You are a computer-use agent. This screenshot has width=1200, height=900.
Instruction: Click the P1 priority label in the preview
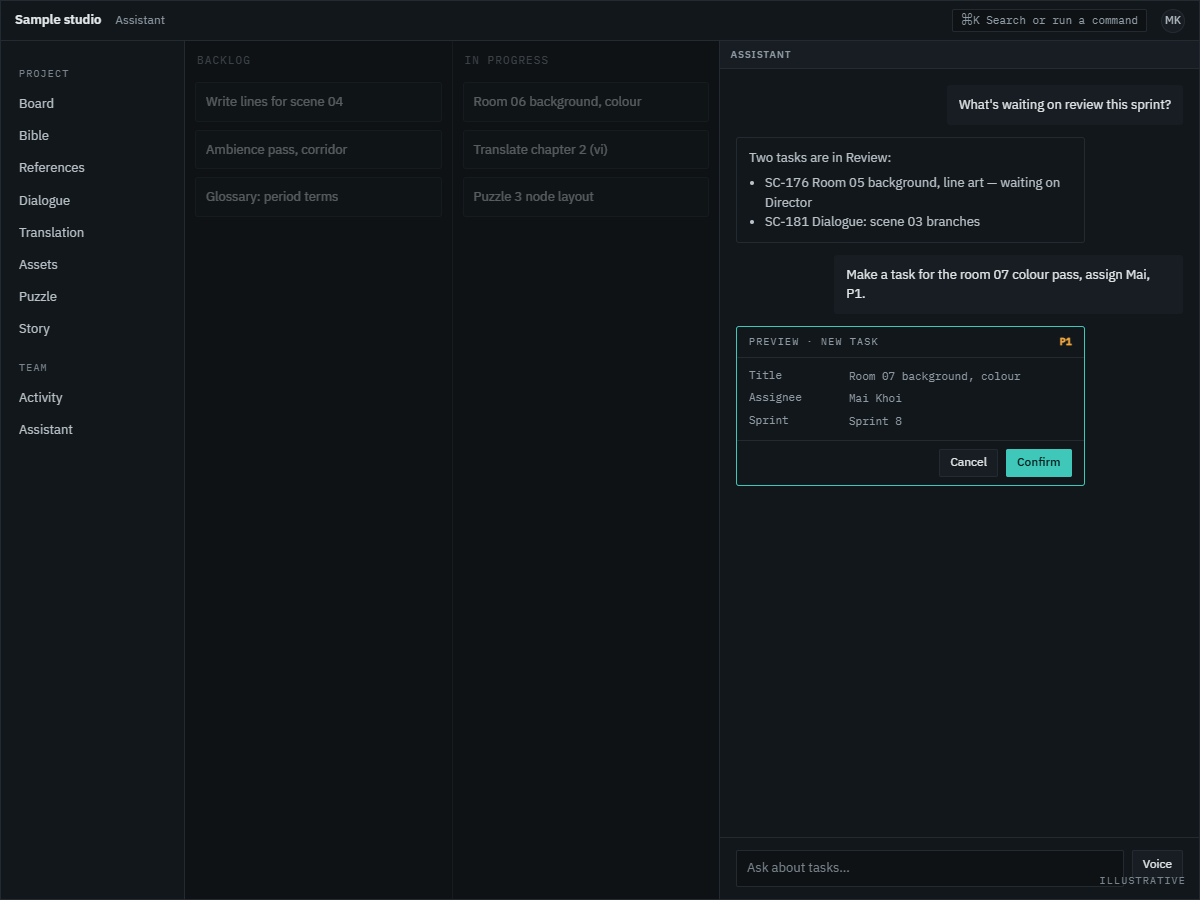1066,342
